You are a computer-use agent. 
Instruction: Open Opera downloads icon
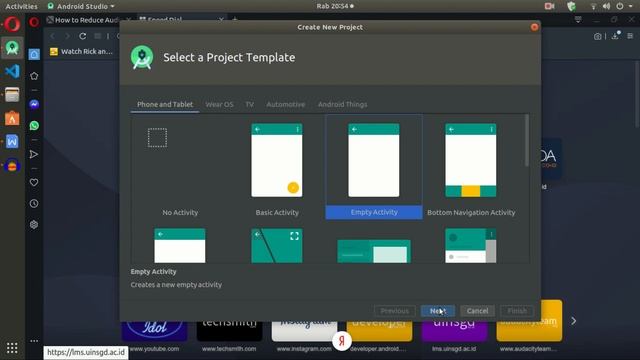[615, 36]
